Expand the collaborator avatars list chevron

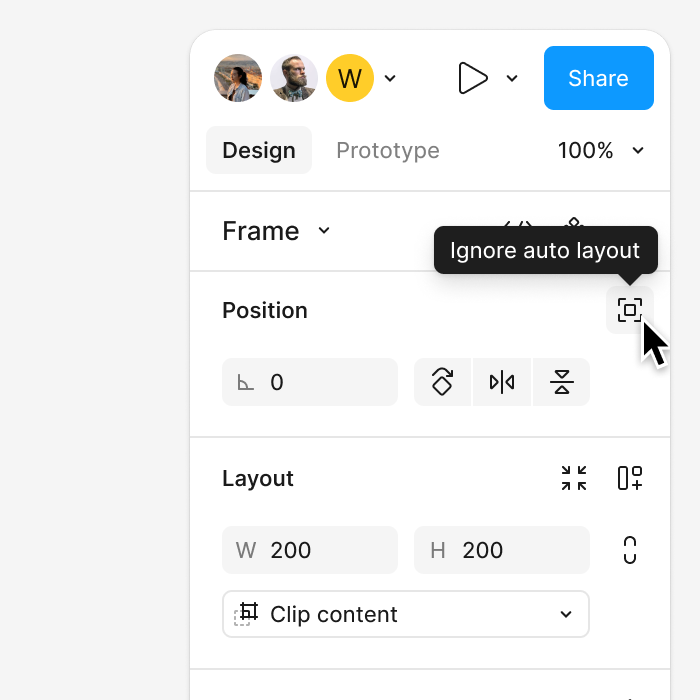pos(390,79)
